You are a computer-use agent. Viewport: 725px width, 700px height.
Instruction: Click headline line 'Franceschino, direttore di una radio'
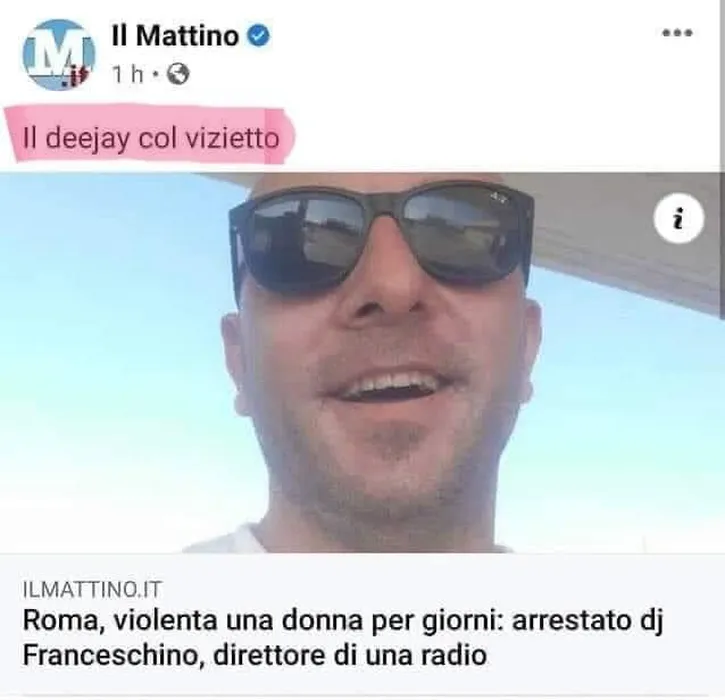[255, 655]
